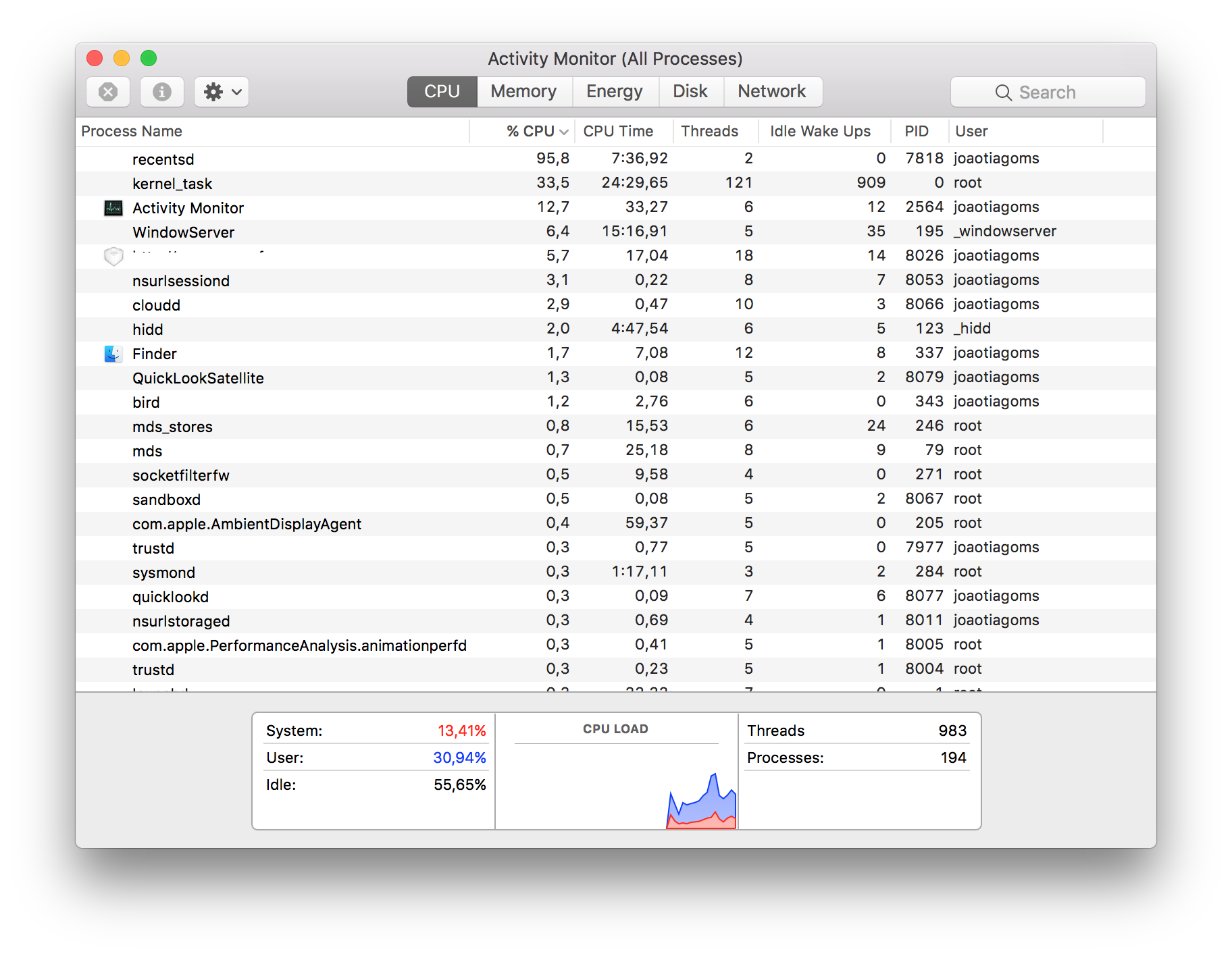Switch to the CPU tab
The width and height of the screenshot is (1232, 956).
coord(442,92)
